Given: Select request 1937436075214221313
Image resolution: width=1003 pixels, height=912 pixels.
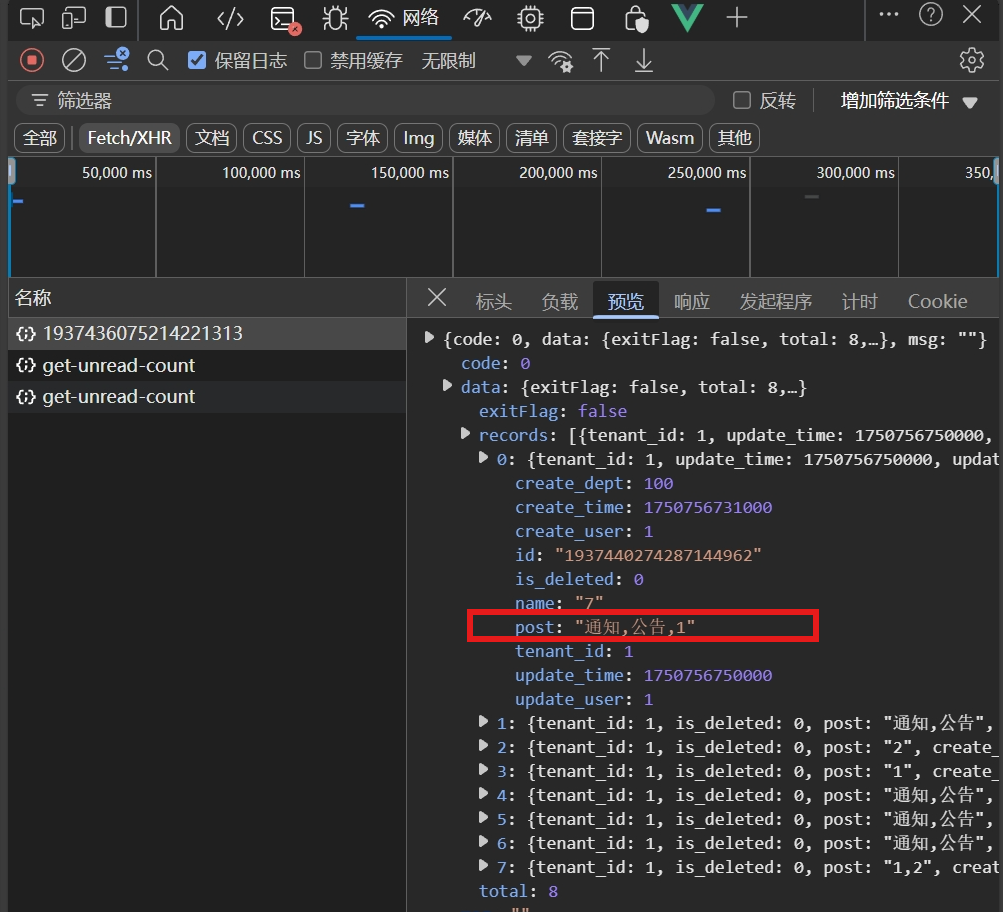Looking at the screenshot, I should click(207, 333).
